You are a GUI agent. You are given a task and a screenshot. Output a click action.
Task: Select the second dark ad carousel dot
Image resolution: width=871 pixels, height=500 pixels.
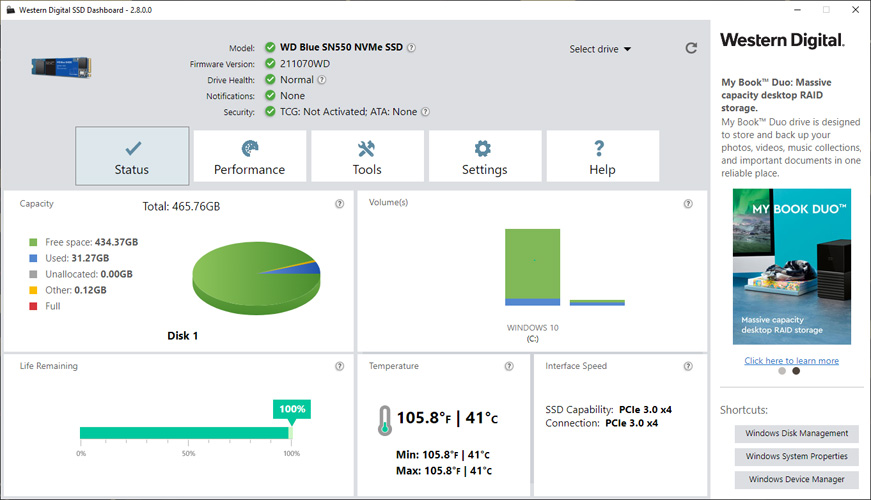coord(796,371)
